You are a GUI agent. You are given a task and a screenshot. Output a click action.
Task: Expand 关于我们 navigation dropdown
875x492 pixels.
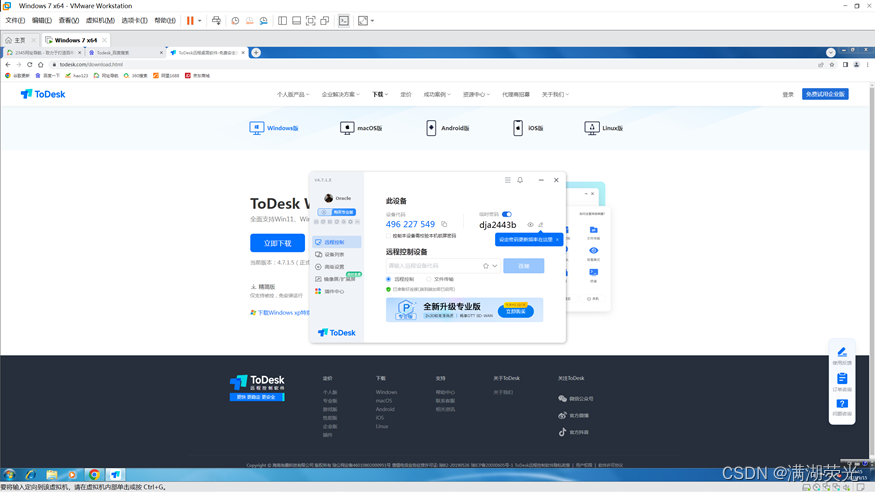click(555, 94)
